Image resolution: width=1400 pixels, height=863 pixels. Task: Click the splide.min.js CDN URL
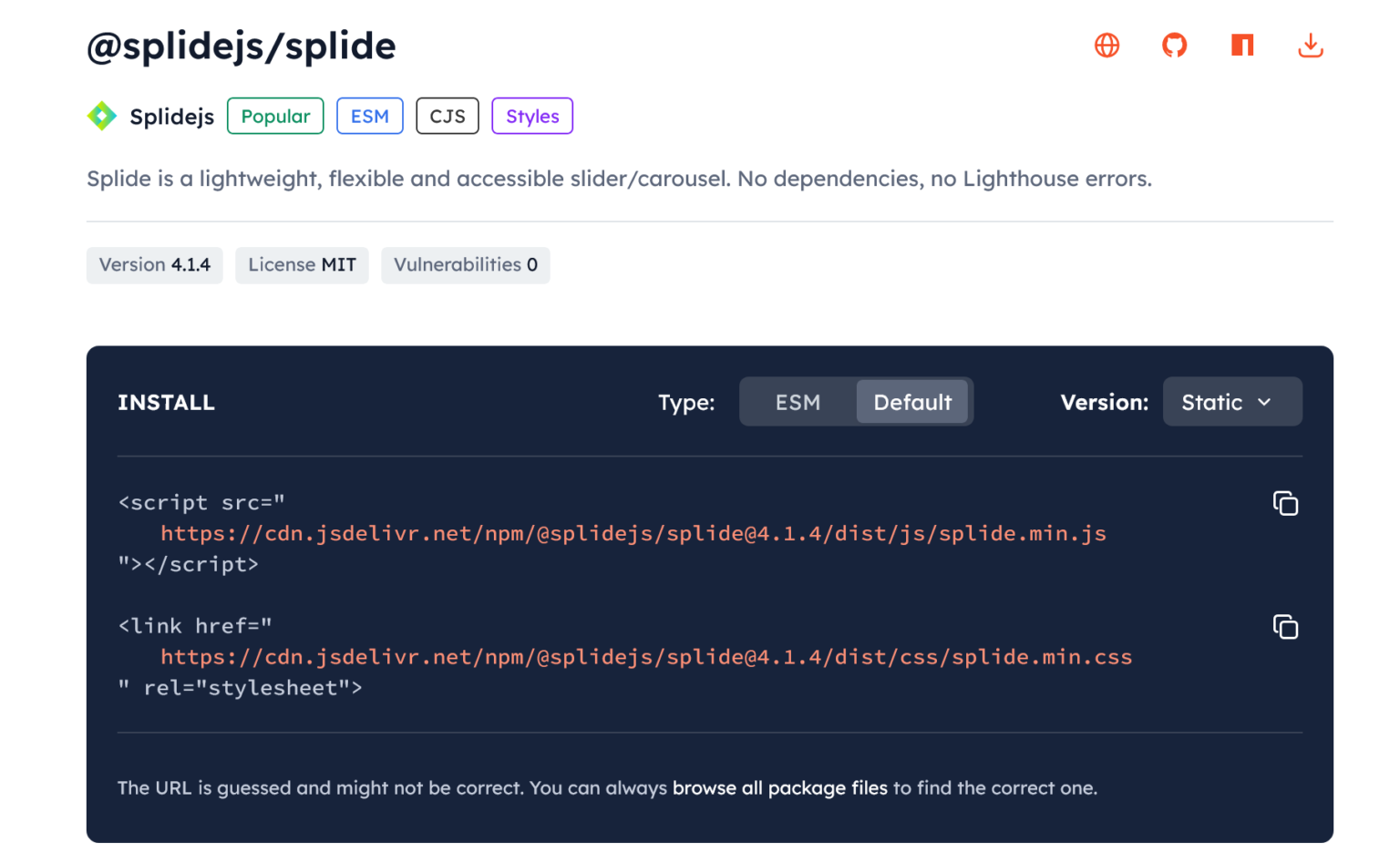pyautogui.click(x=633, y=534)
